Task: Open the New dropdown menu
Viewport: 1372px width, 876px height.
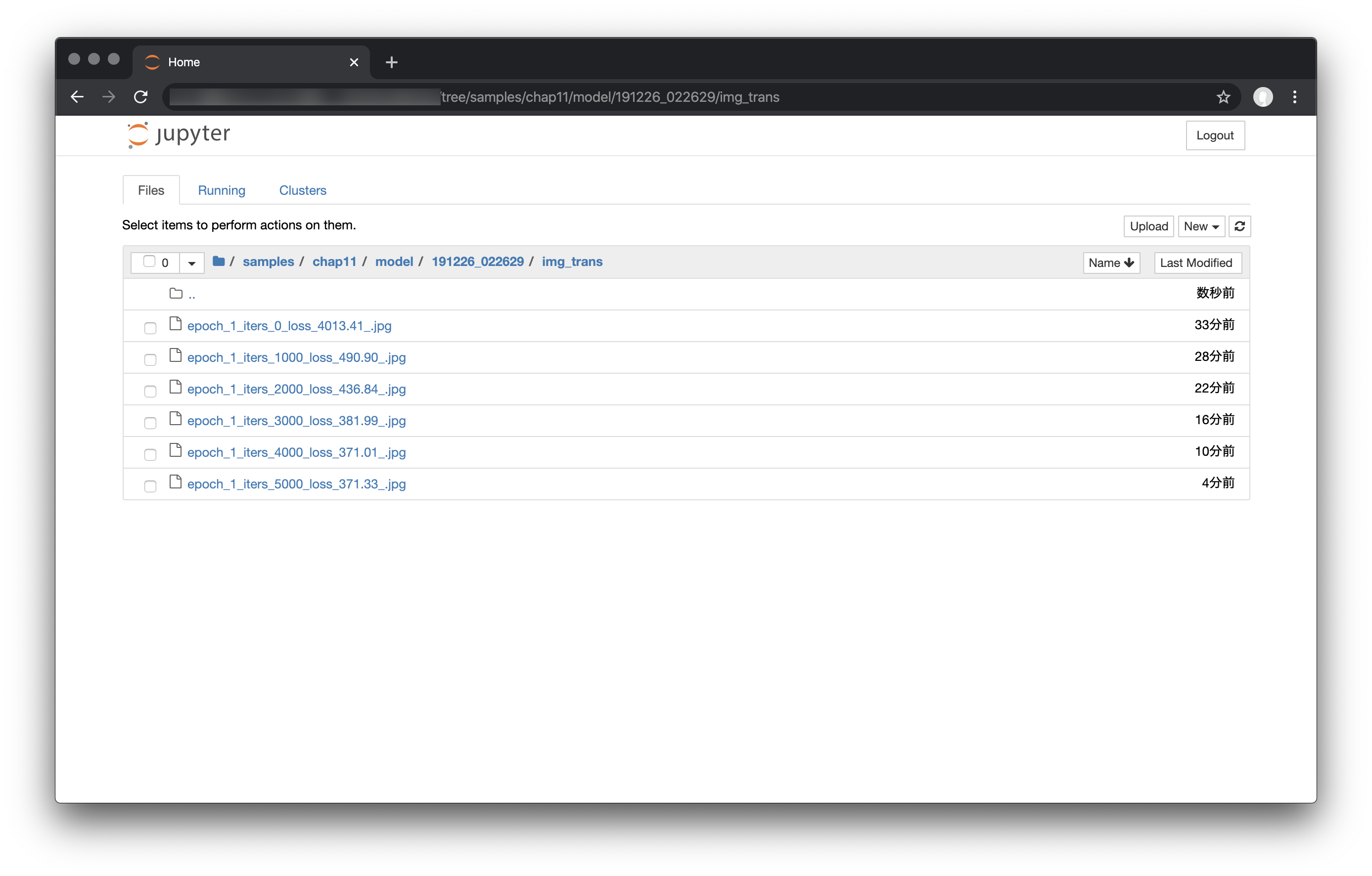Action: (1200, 226)
